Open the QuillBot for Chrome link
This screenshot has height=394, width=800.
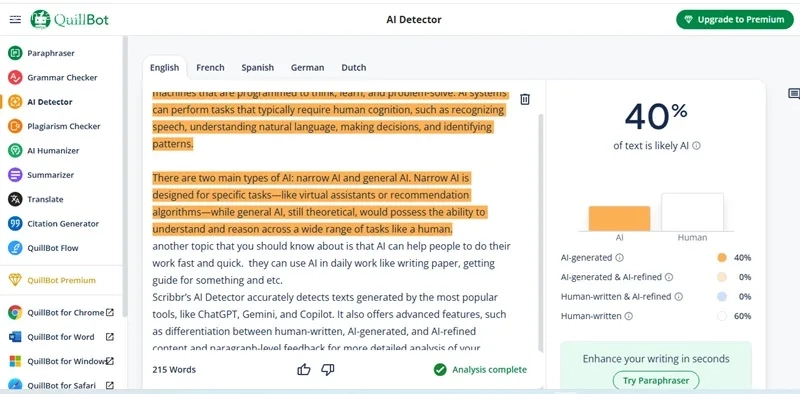65,312
